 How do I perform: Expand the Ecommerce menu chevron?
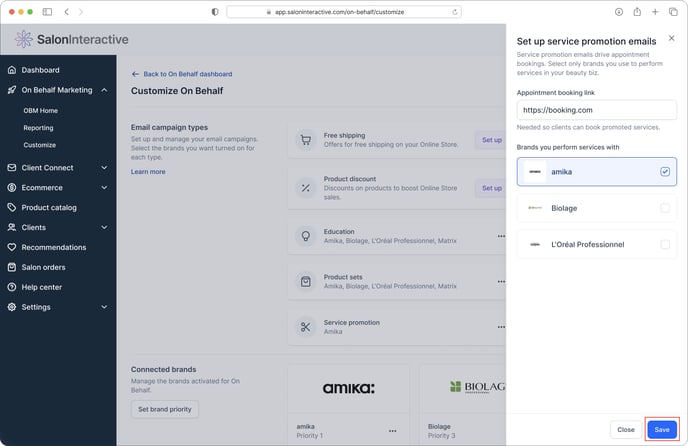point(104,187)
